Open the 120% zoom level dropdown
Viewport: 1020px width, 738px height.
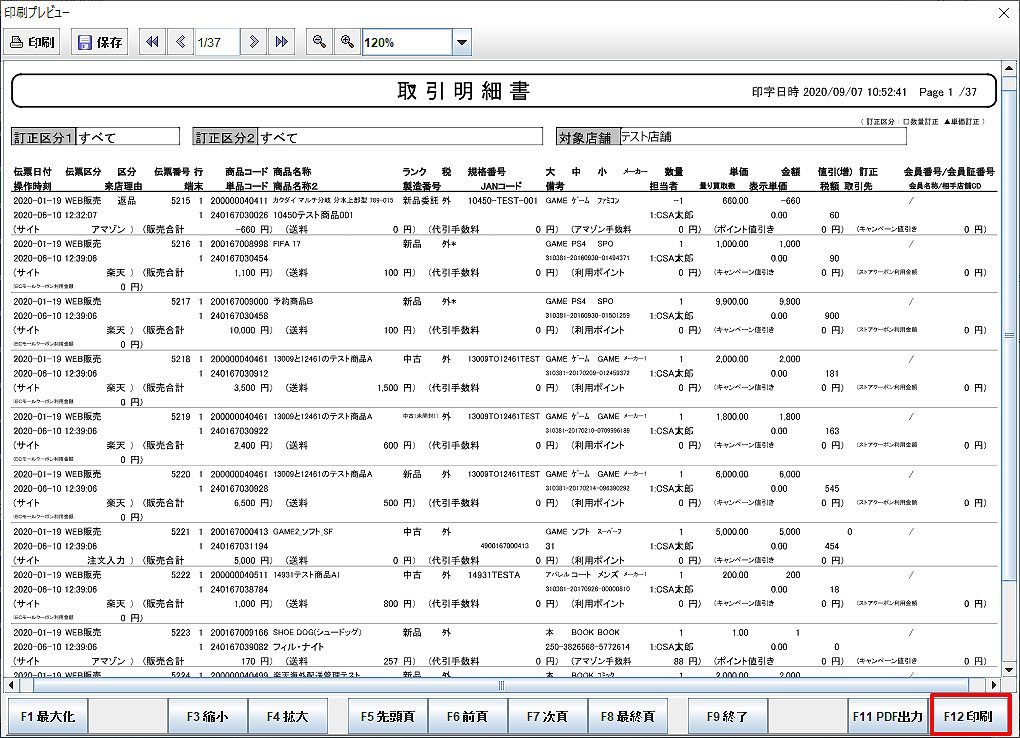(461, 42)
